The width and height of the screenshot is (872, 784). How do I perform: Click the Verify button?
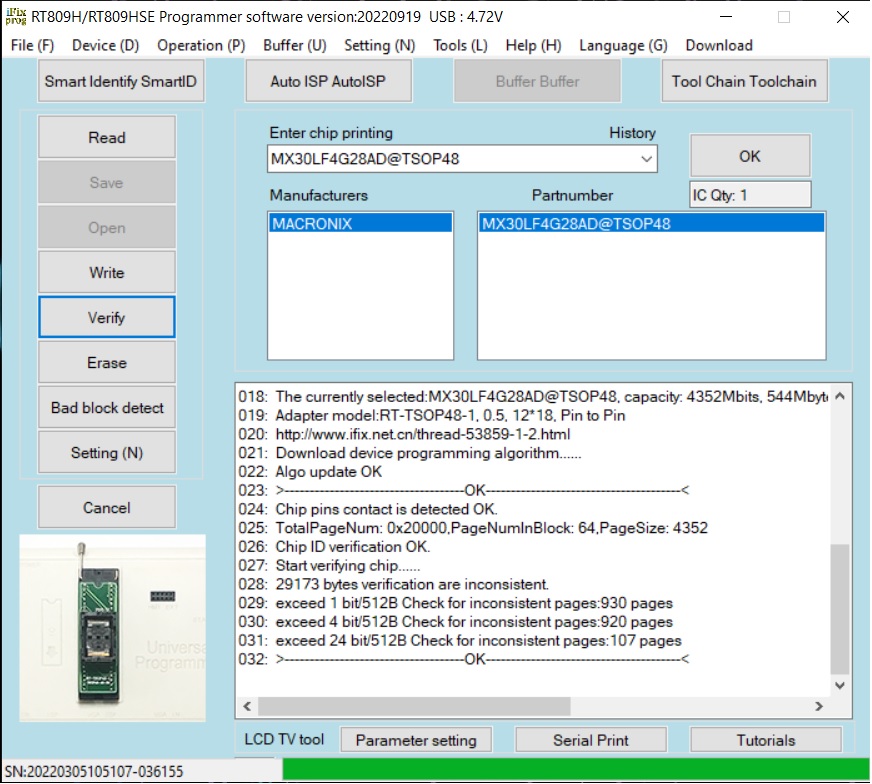pyautogui.click(x=107, y=318)
